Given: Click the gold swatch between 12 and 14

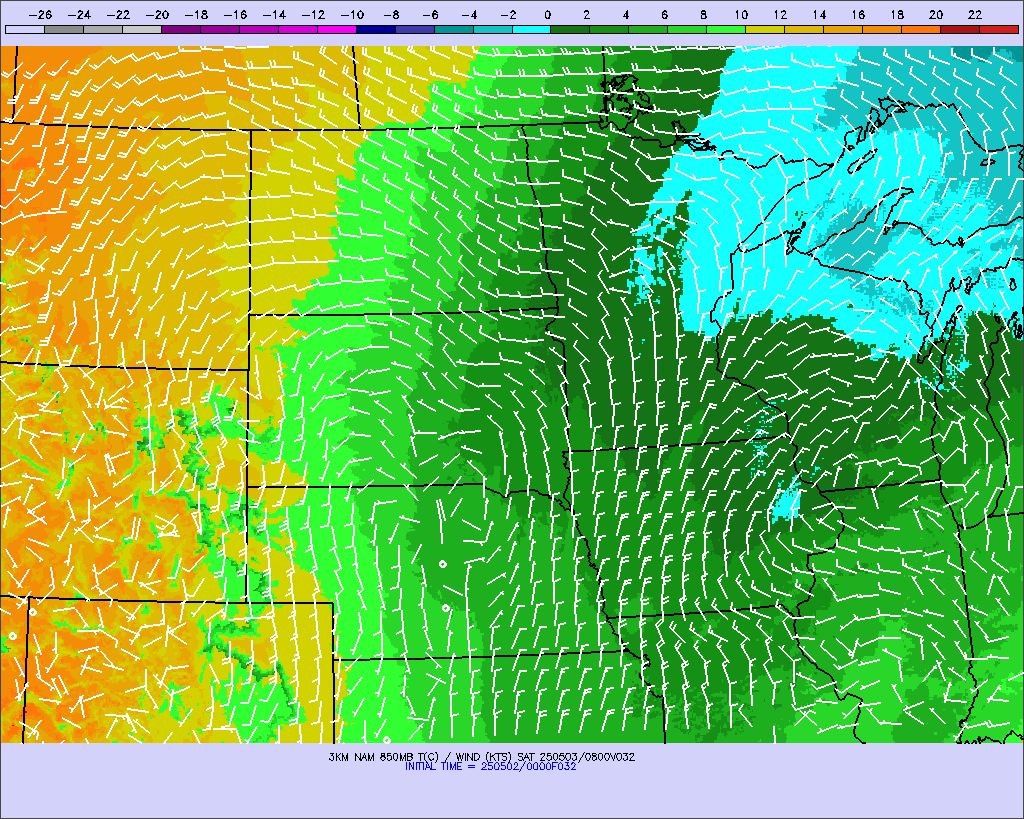Looking at the screenshot, I should pyautogui.click(x=805, y=29).
